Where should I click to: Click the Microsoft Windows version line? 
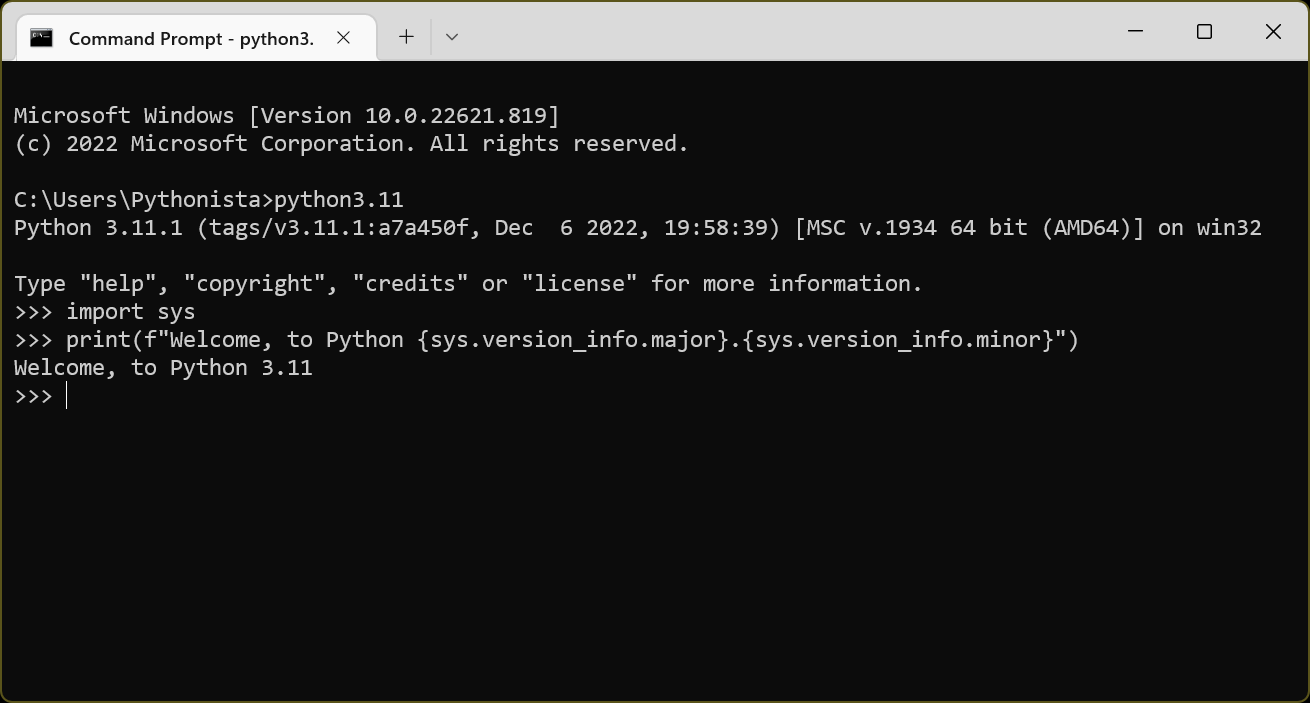(286, 116)
